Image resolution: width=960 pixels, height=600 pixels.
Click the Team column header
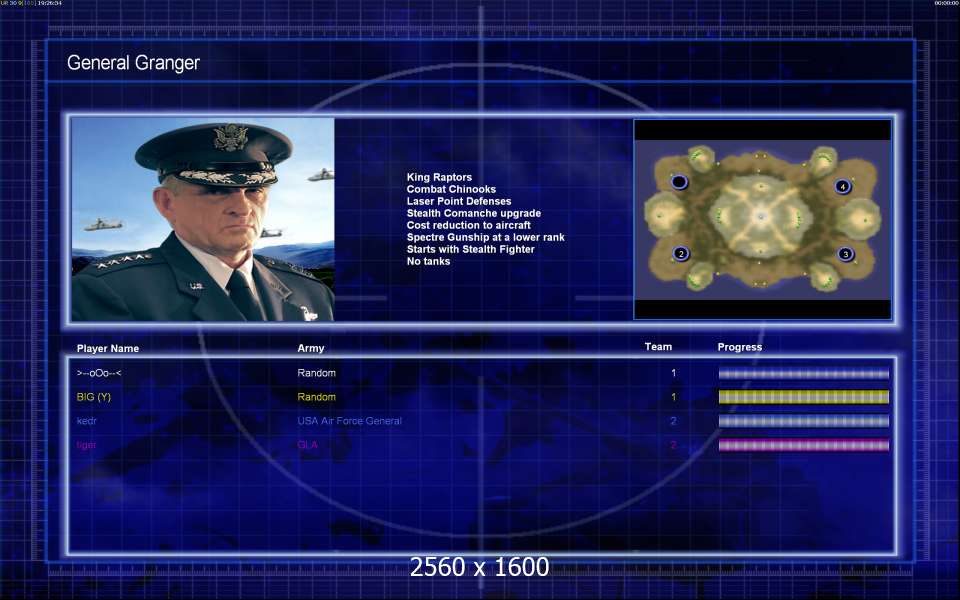pos(658,347)
